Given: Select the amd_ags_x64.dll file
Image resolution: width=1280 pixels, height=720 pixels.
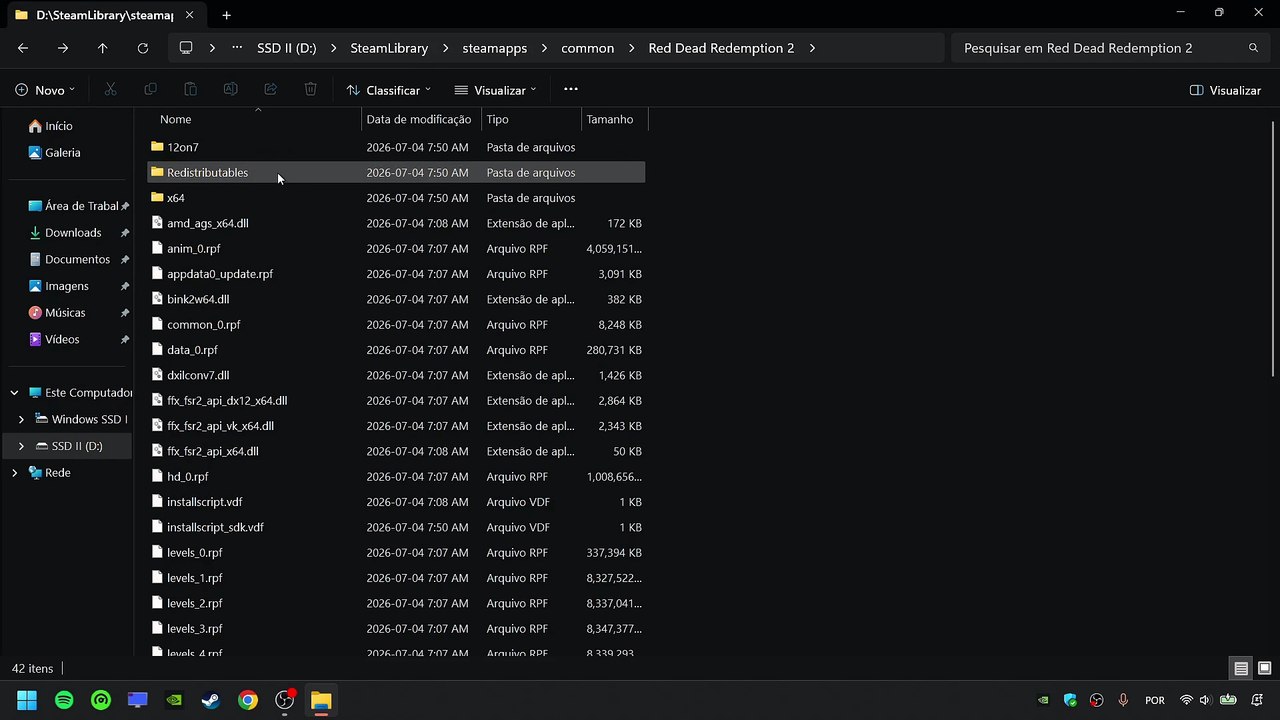Looking at the screenshot, I should [x=396, y=223].
